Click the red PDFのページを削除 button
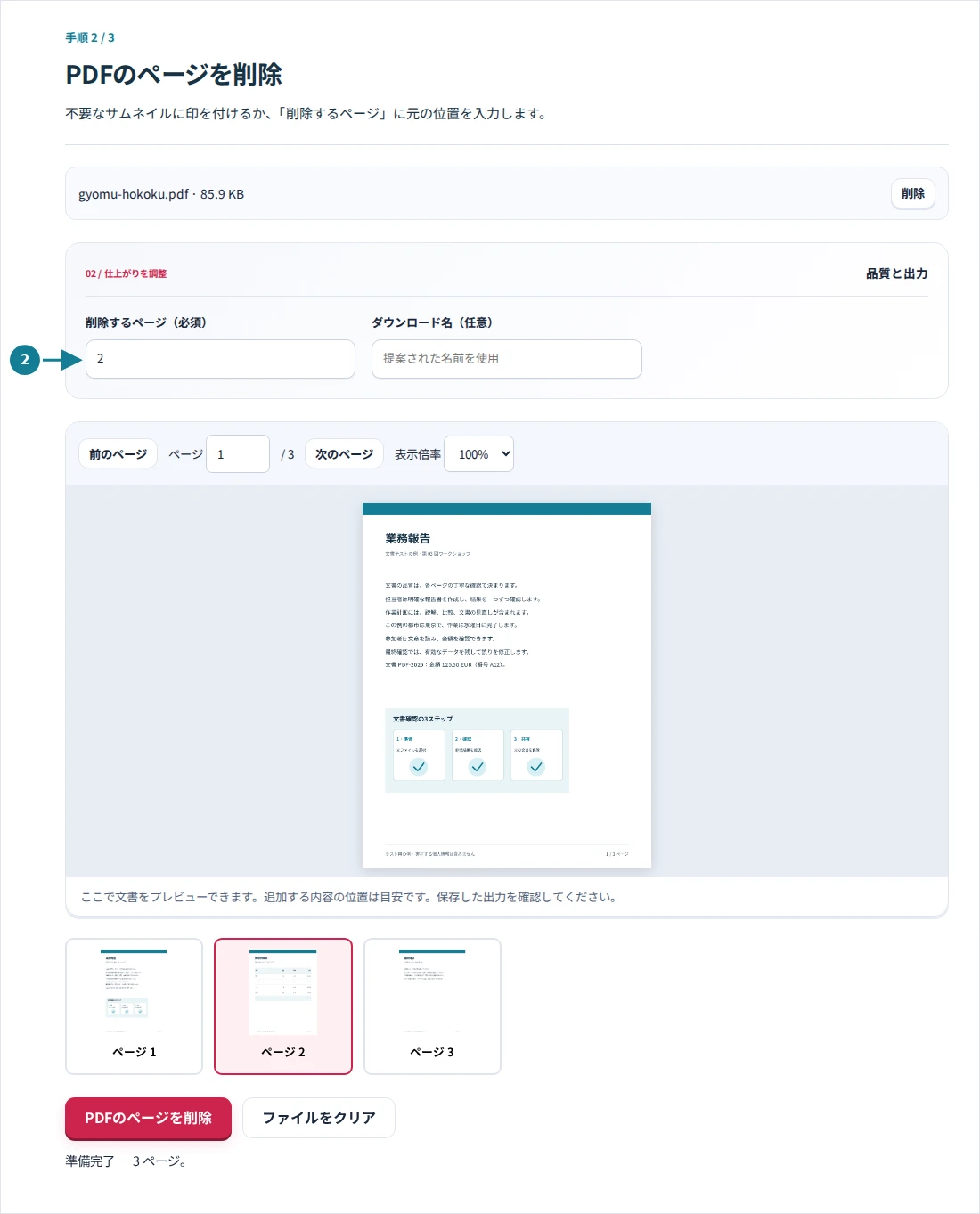Screen dimensions: 980x1214 pyautogui.click(x=148, y=1118)
